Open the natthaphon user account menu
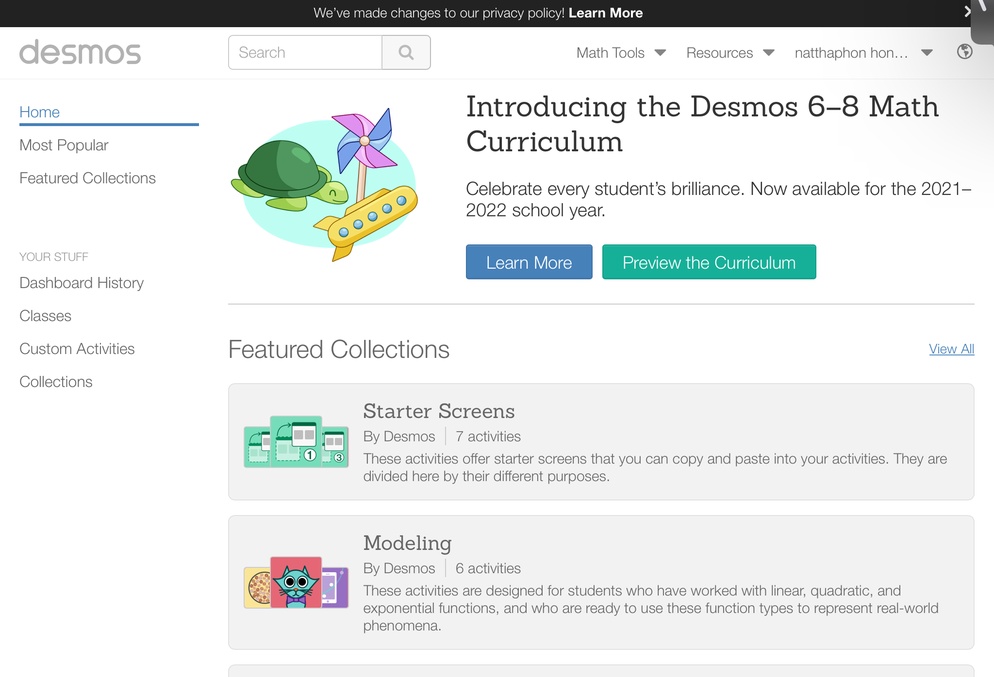 coord(863,53)
